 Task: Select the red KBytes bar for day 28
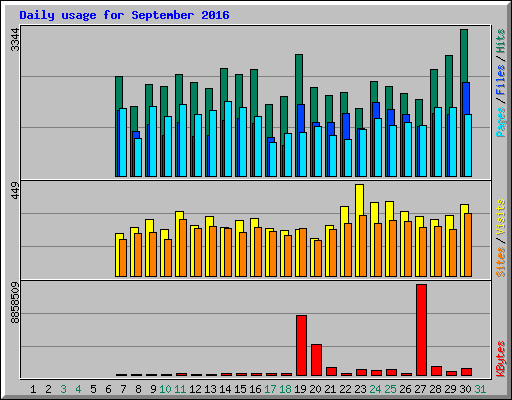point(436,371)
